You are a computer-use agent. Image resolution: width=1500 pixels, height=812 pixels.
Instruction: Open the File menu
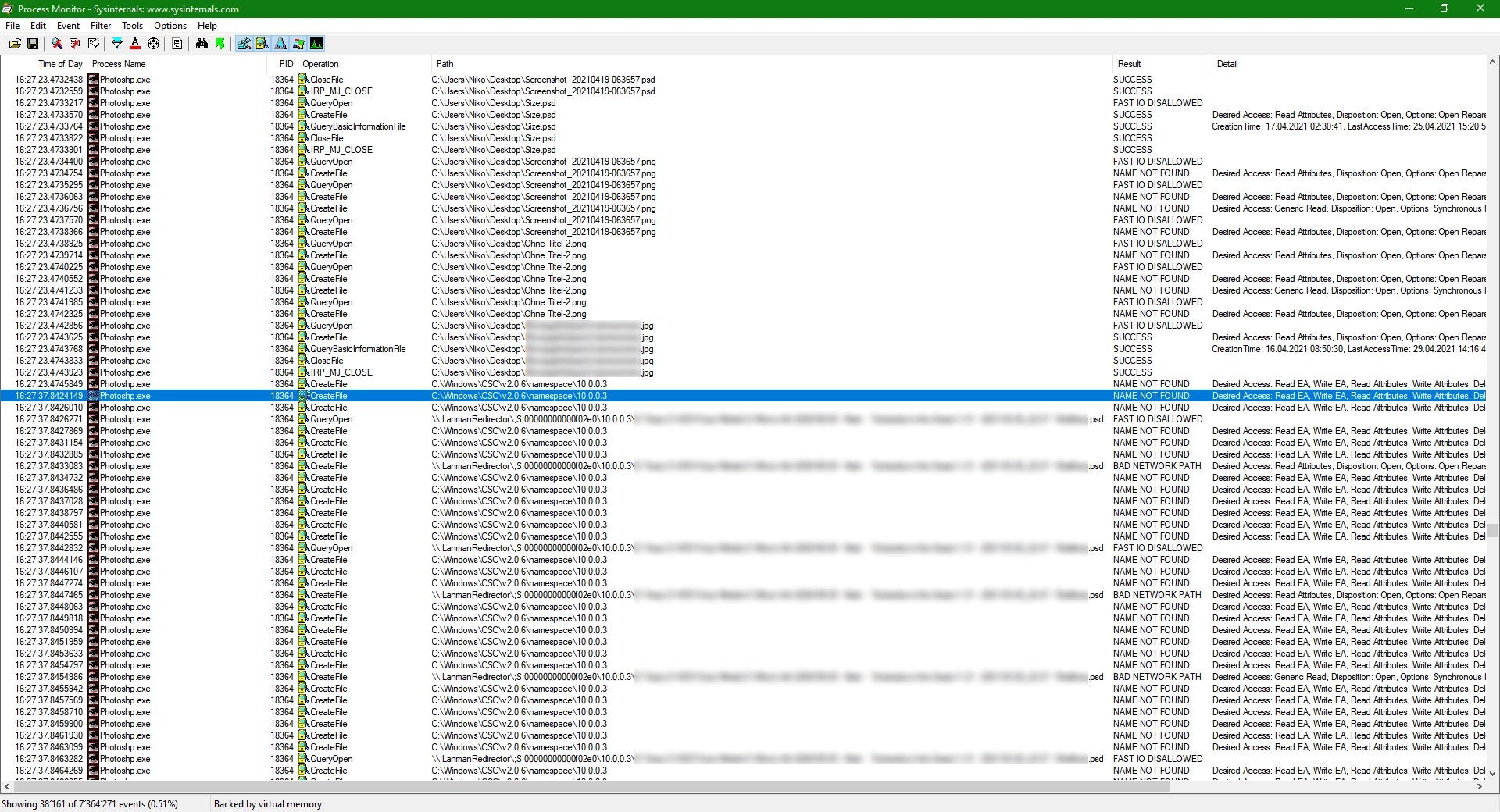12,26
